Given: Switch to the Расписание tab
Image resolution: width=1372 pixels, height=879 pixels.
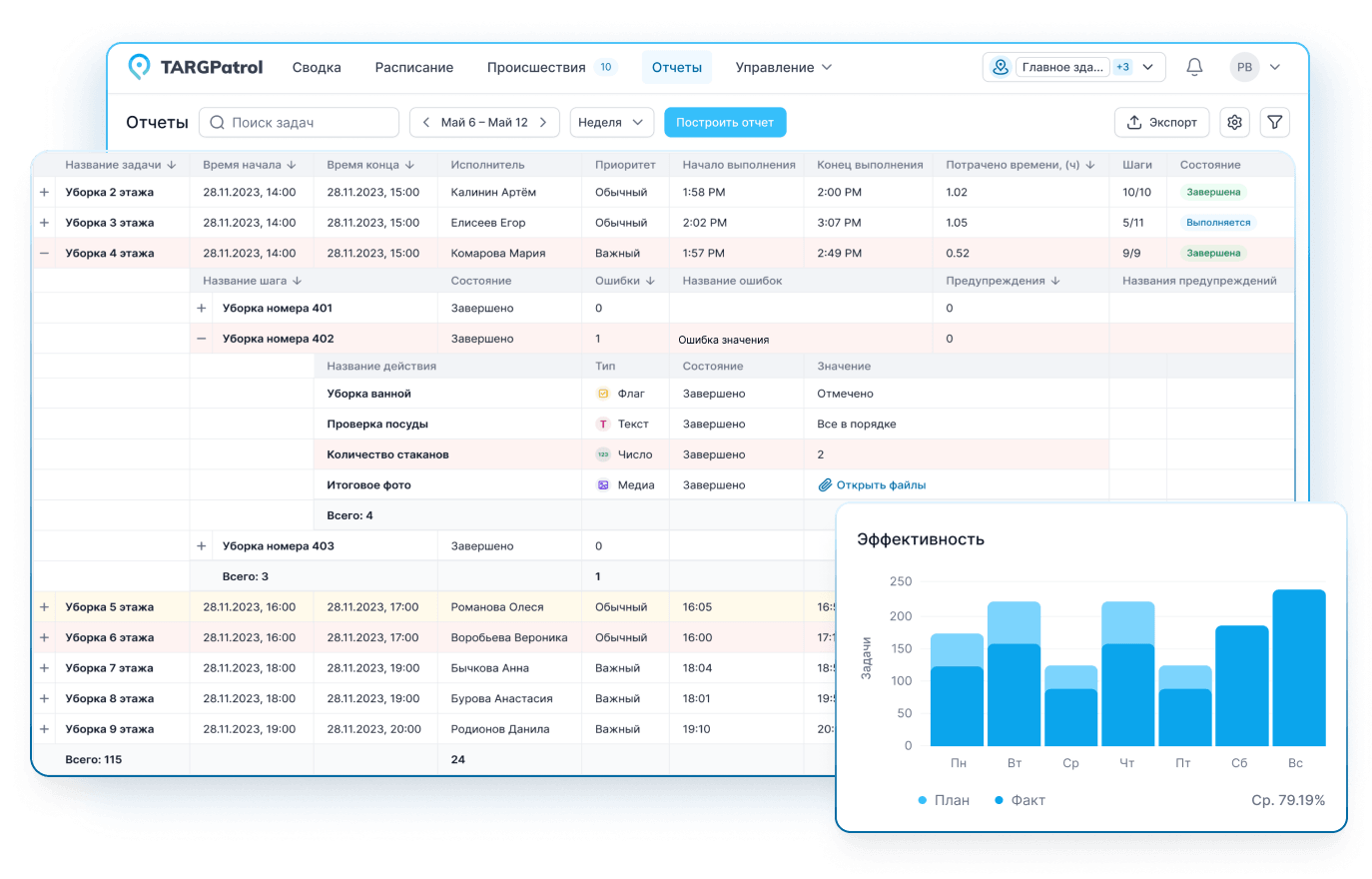Looking at the screenshot, I should (413, 67).
